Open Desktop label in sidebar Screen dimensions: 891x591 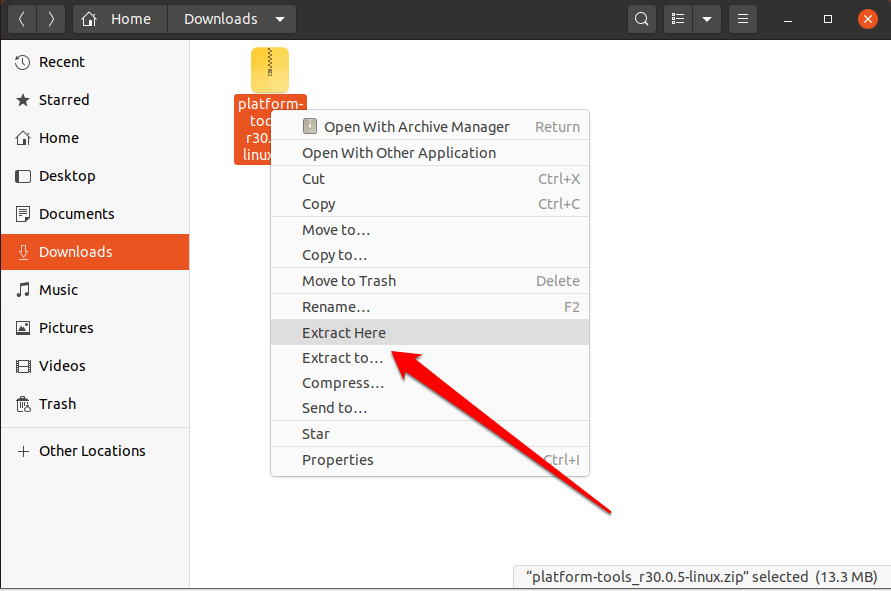coord(67,176)
